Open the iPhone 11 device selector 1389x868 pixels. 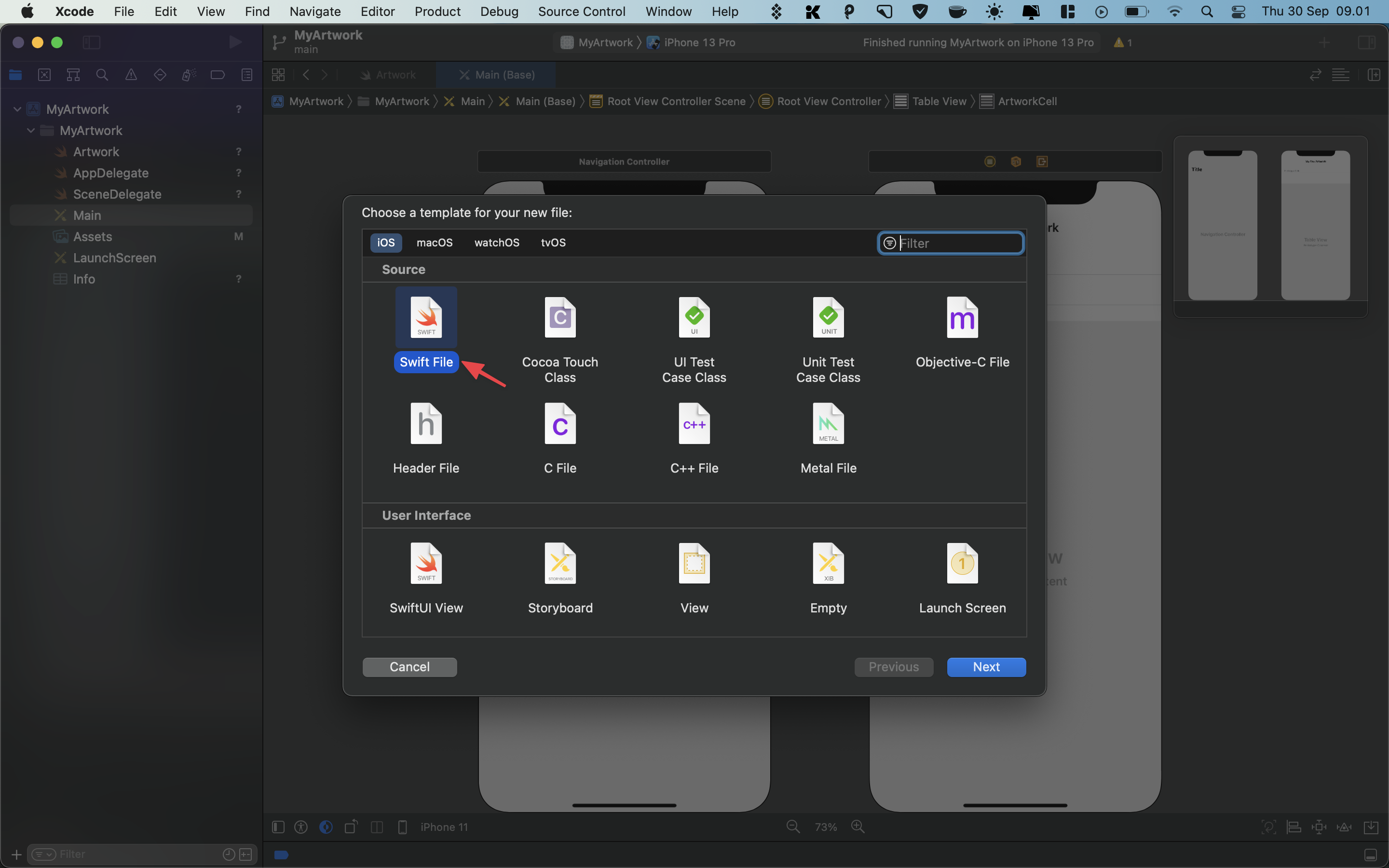point(444,827)
